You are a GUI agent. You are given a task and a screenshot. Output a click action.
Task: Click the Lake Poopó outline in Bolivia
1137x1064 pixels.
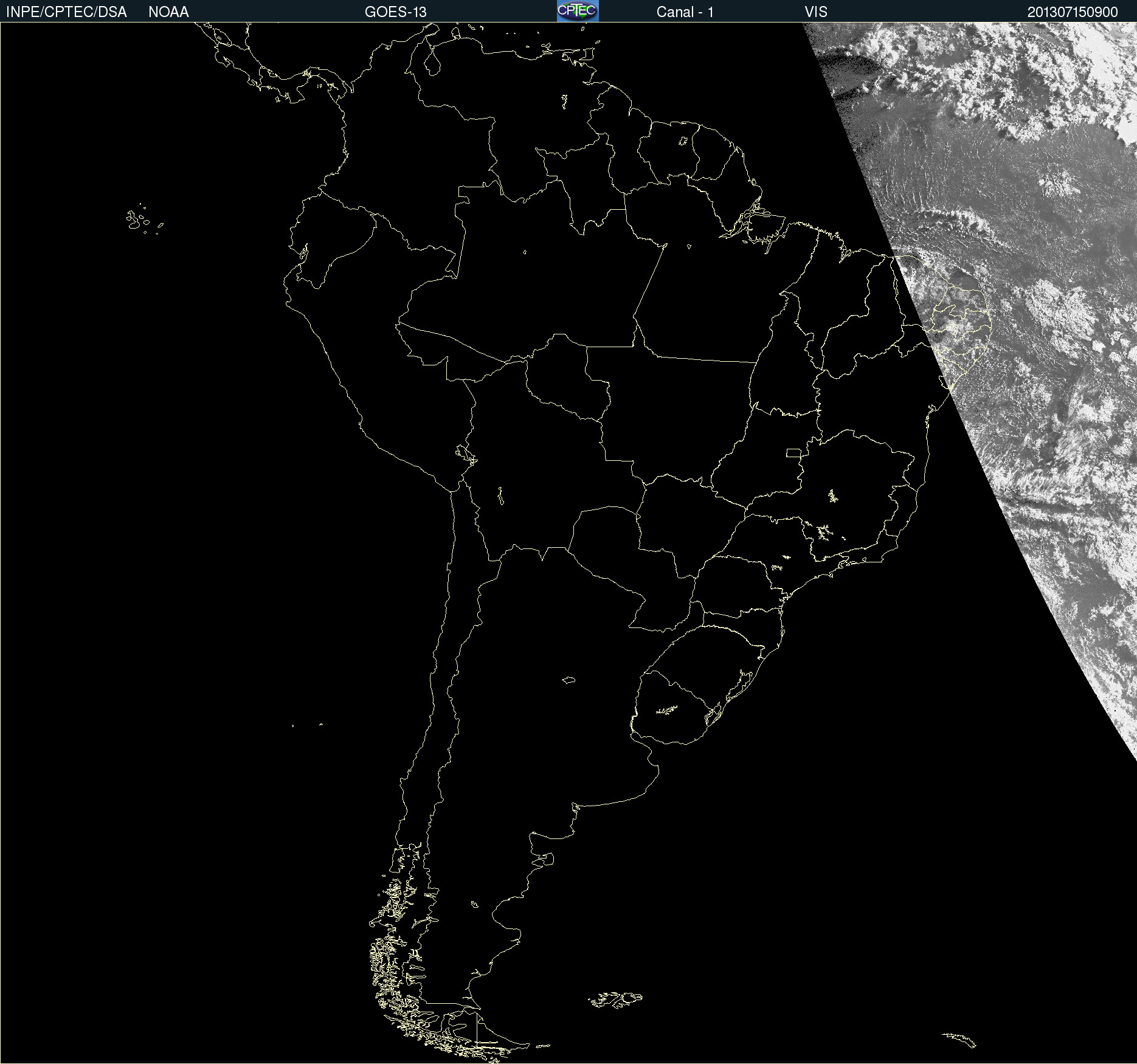(x=500, y=496)
